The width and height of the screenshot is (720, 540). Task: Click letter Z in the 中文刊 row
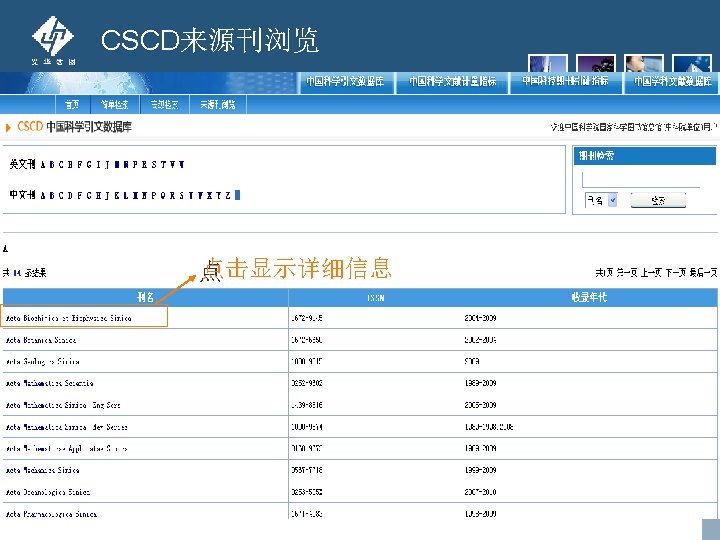(x=228, y=195)
